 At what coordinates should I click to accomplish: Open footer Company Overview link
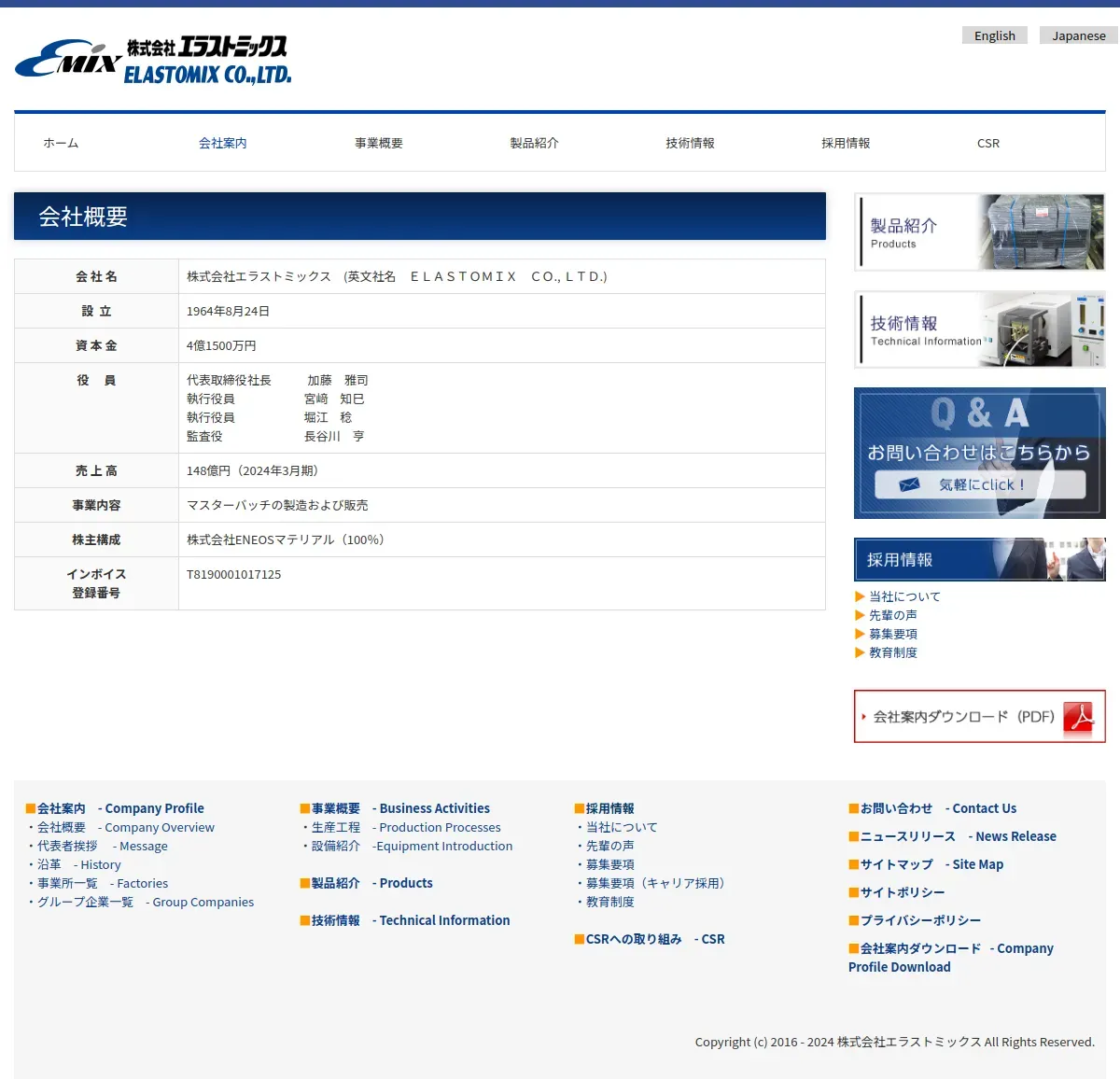tap(126, 827)
